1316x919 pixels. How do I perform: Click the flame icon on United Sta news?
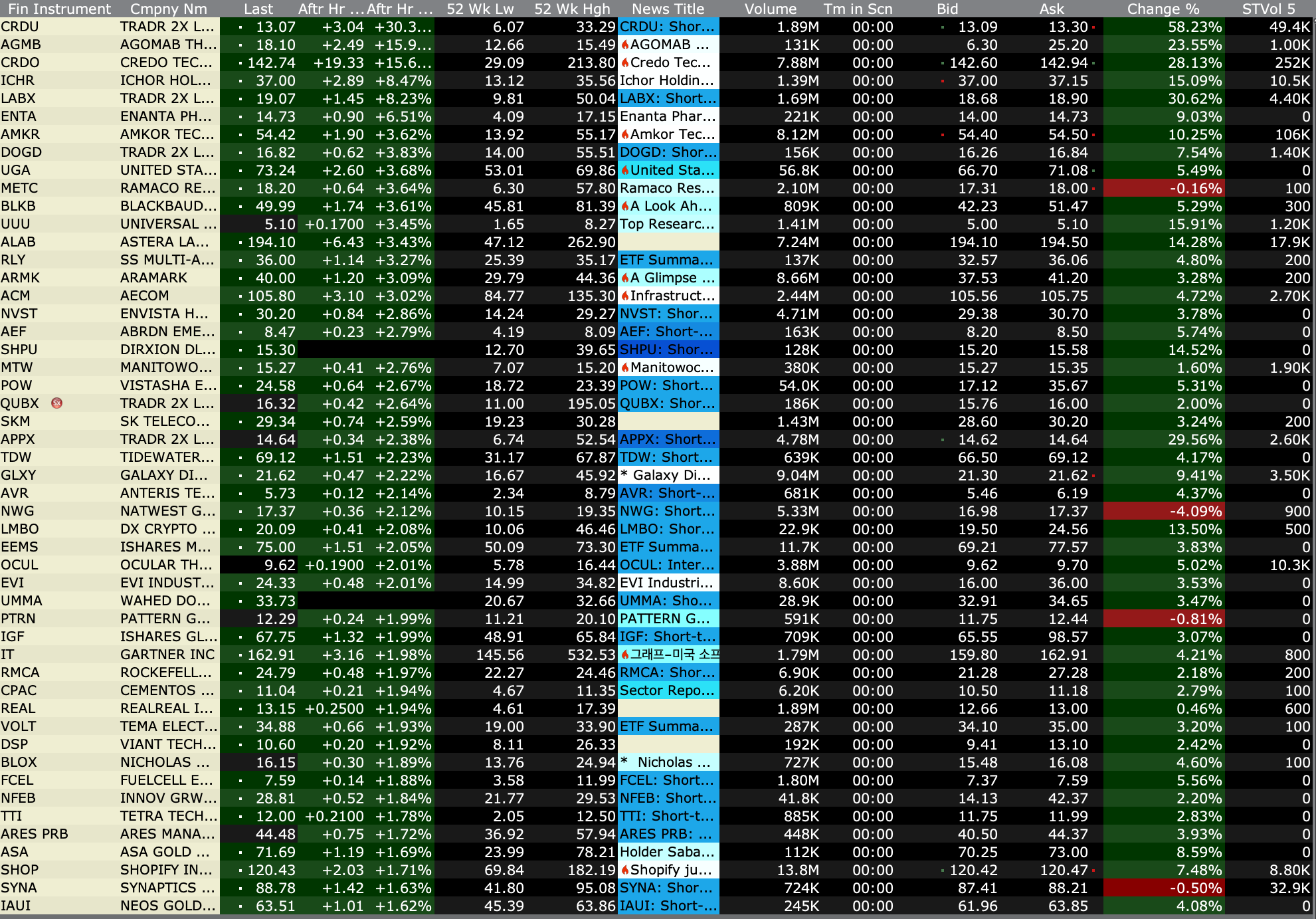click(624, 171)
